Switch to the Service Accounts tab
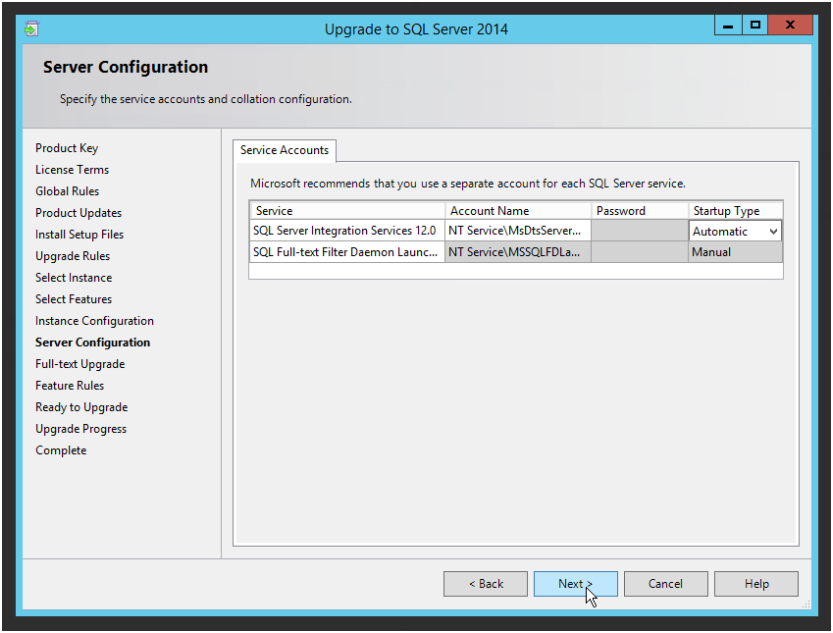This screenshot has width=833, height=633. pos(284,150)
